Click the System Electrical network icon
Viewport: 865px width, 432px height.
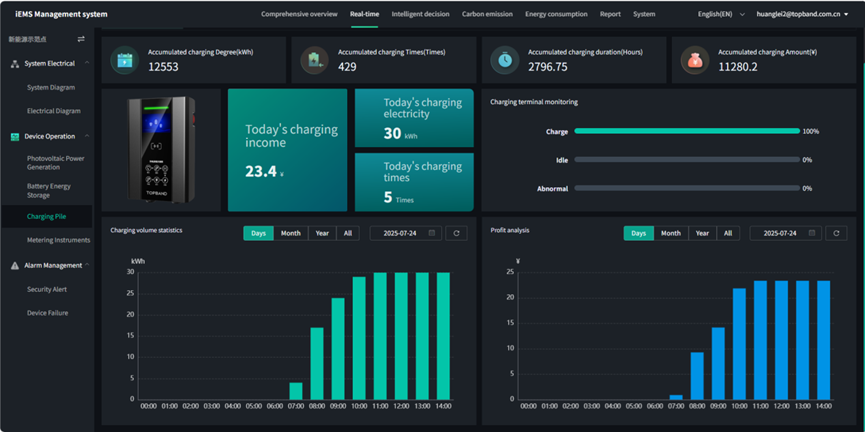click(15, 64)
